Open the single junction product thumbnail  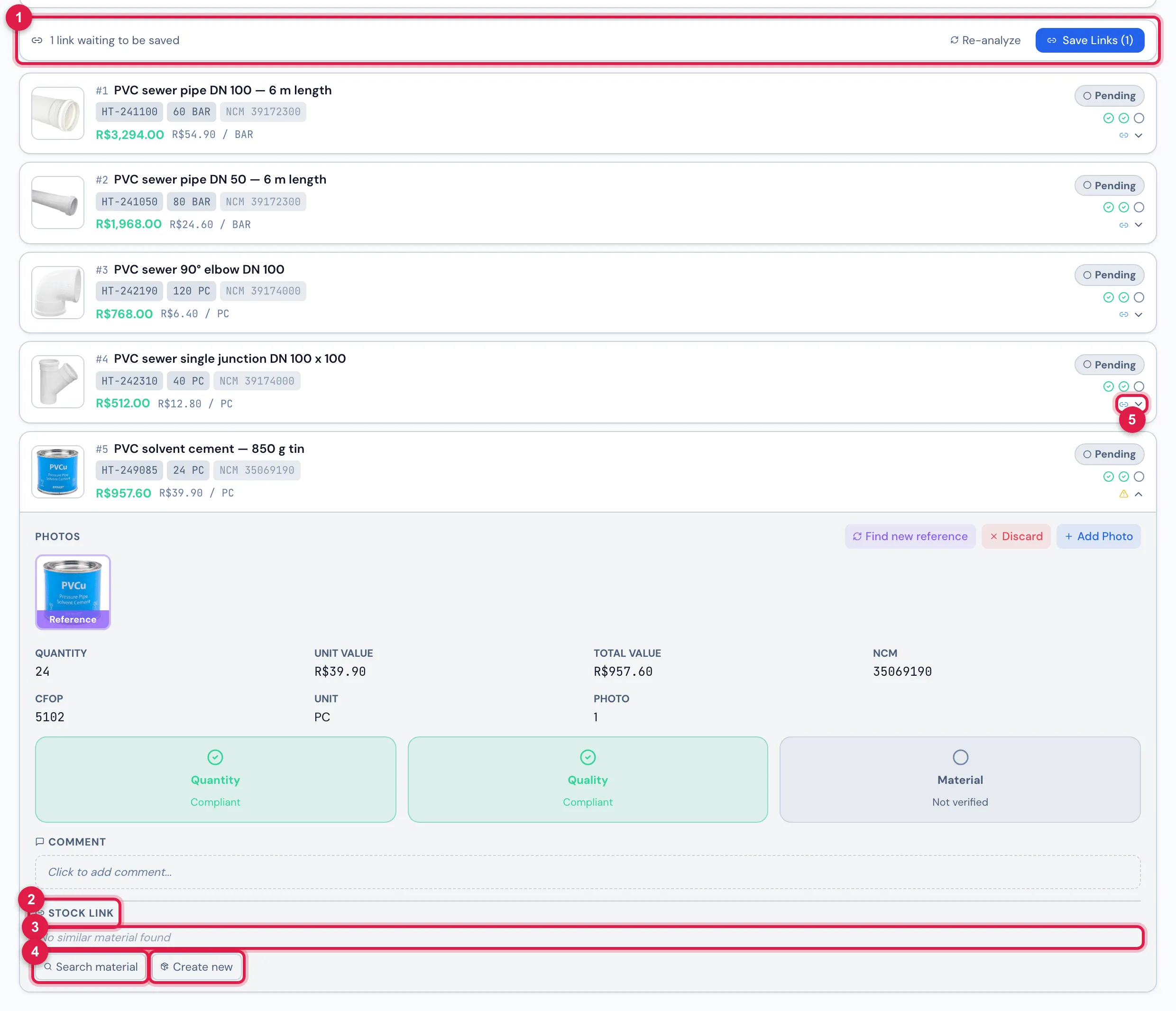[58, 381]
